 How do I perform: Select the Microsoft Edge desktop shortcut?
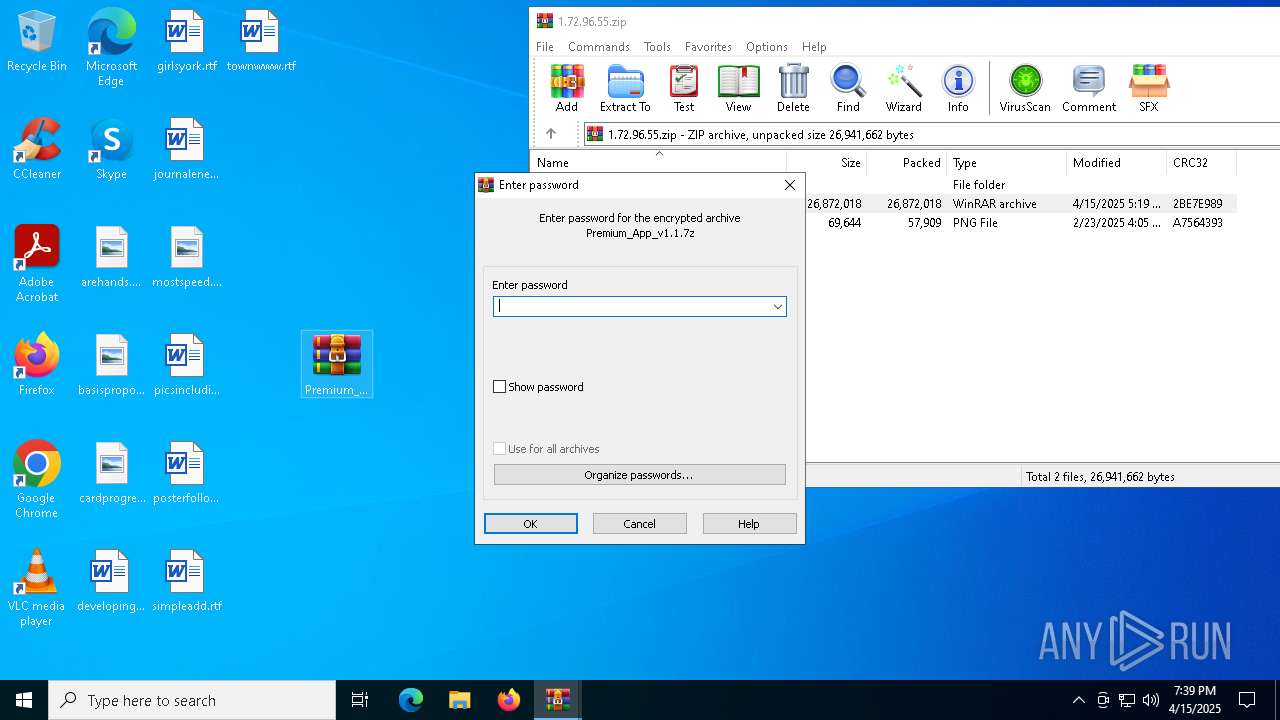point(111,48)
